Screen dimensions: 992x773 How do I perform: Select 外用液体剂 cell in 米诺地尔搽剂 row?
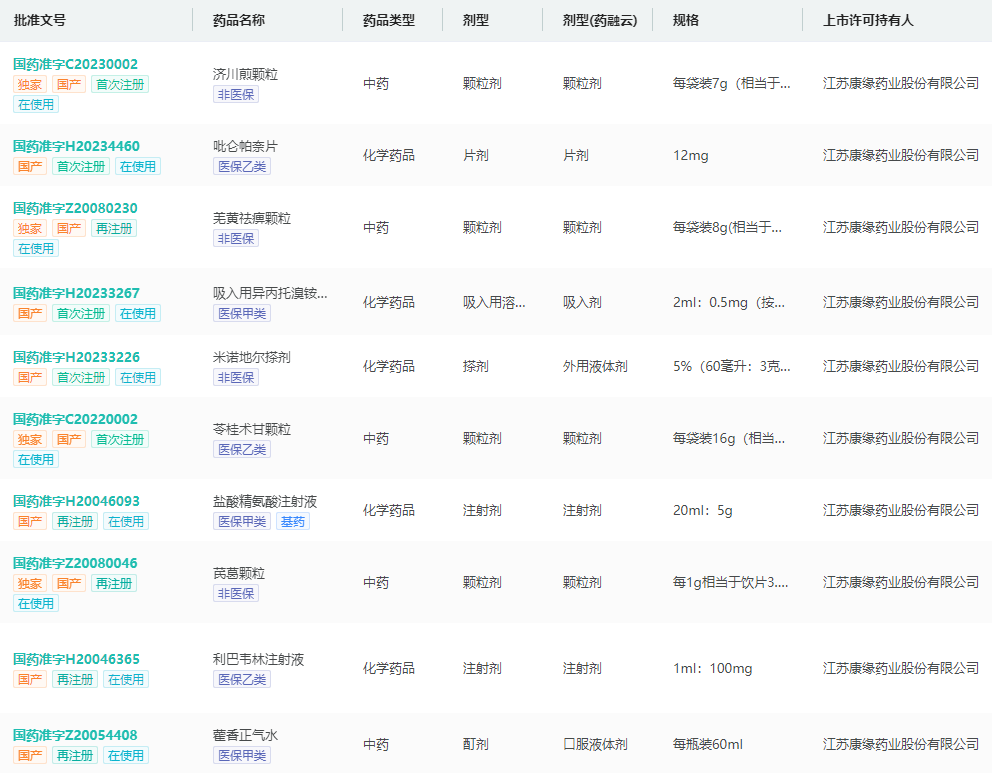(595, 366)
